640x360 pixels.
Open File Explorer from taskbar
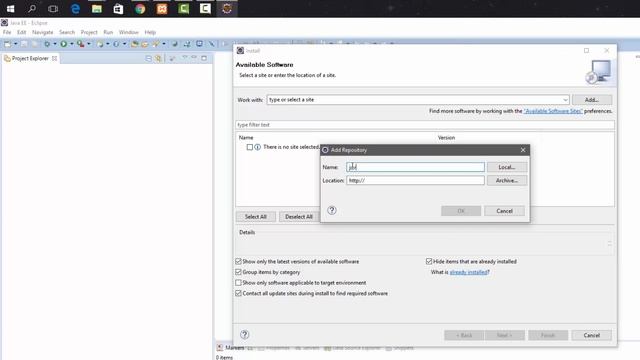pos(97,9)
